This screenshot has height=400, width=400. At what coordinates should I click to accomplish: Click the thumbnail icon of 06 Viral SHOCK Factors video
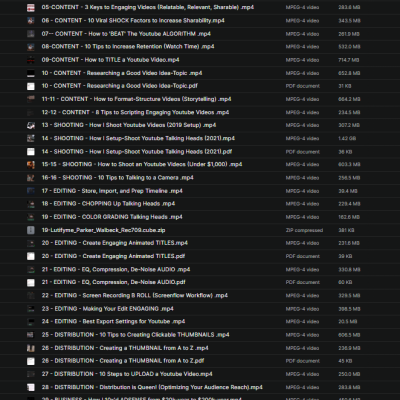pyautogui.click(x=31, y=21)
